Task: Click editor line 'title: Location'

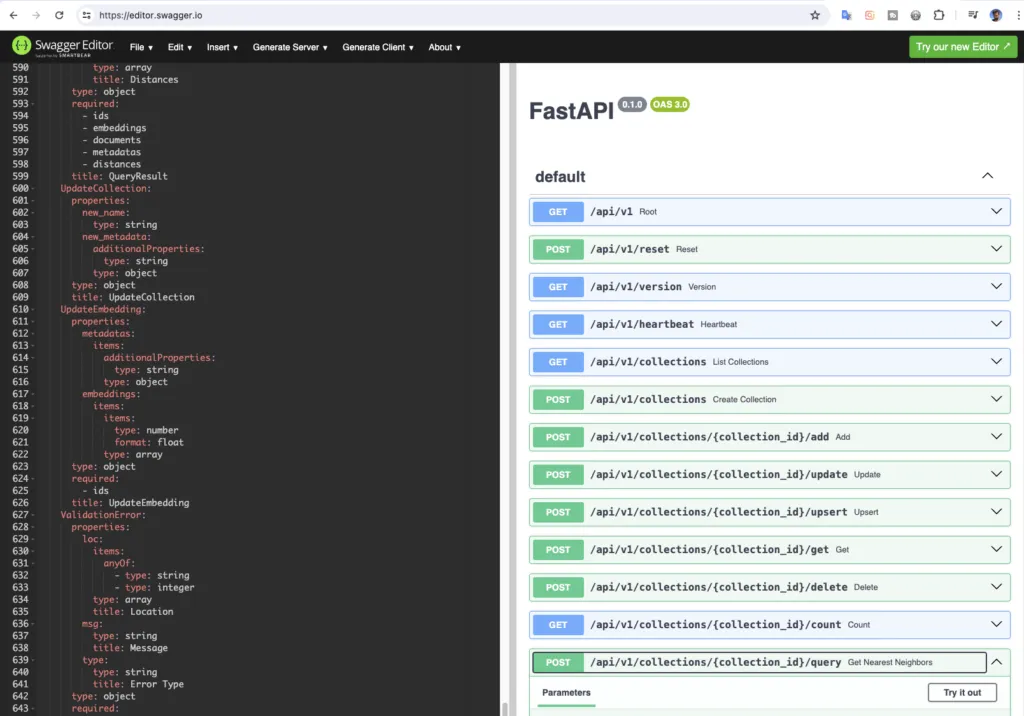Action: click(x=133, y=612)
